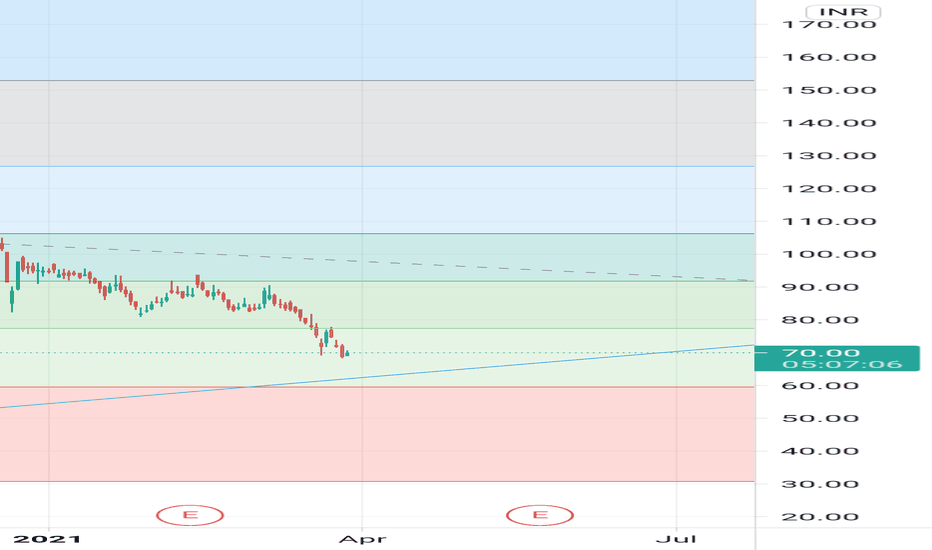Click the first earnings E marker

point(190,515)
